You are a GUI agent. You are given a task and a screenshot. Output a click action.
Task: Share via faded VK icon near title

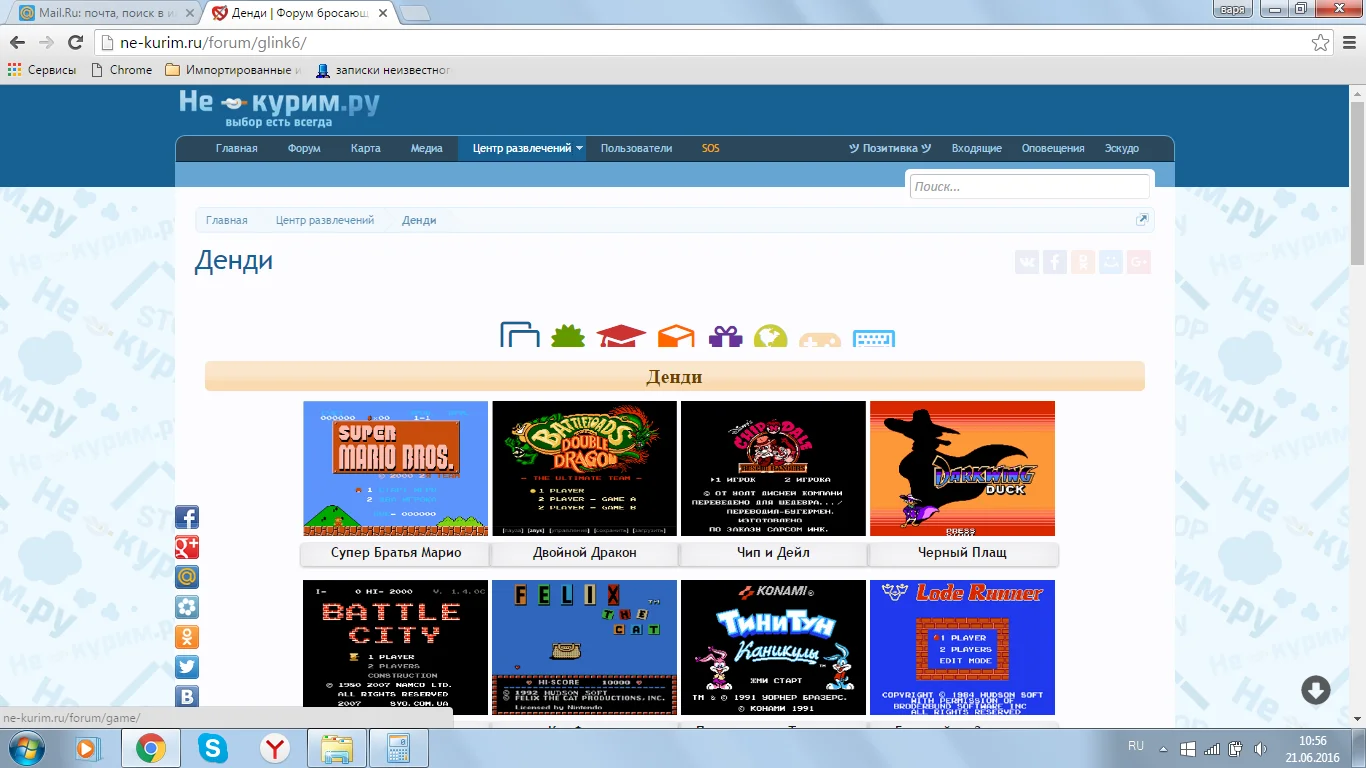point(1027,262)
